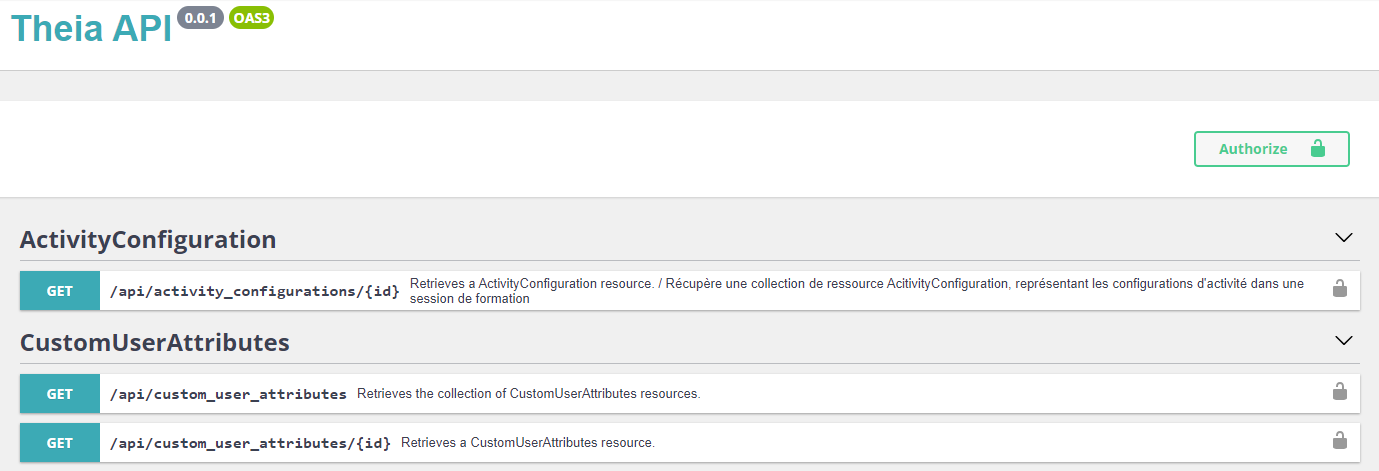Click lock icon on activity_configurations/{id} endpoint row
1379x471 pixels.
tap(1339, 289)
